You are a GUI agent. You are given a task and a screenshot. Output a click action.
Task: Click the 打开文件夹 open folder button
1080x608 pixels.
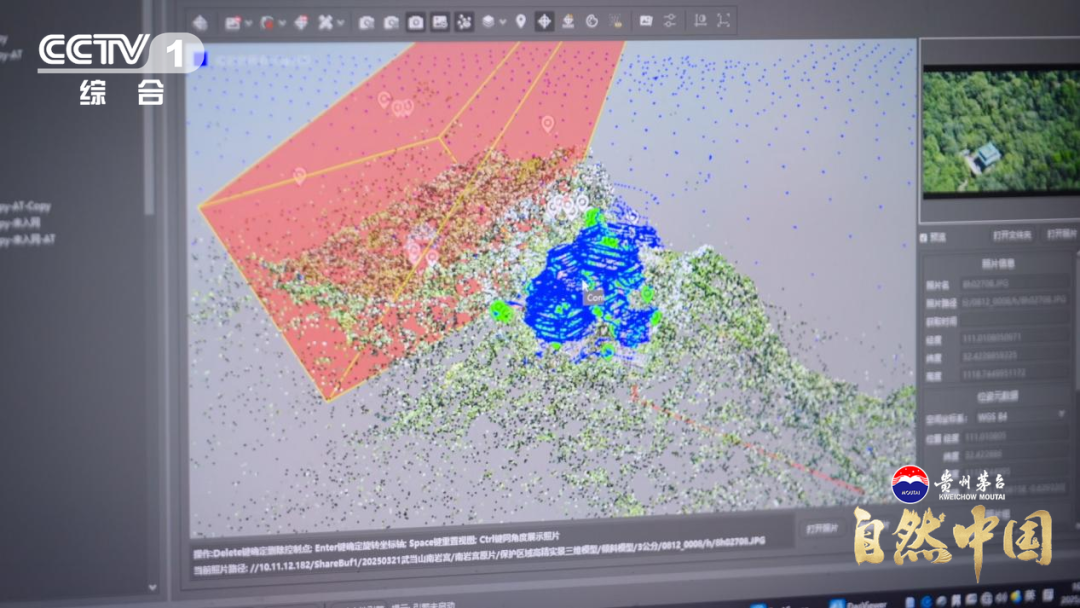click(1012, 235)
